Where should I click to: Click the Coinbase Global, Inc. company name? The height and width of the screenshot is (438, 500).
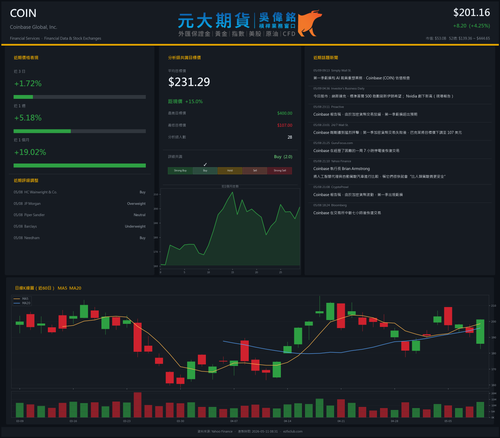pyautogui.click(x=33, y=27)
